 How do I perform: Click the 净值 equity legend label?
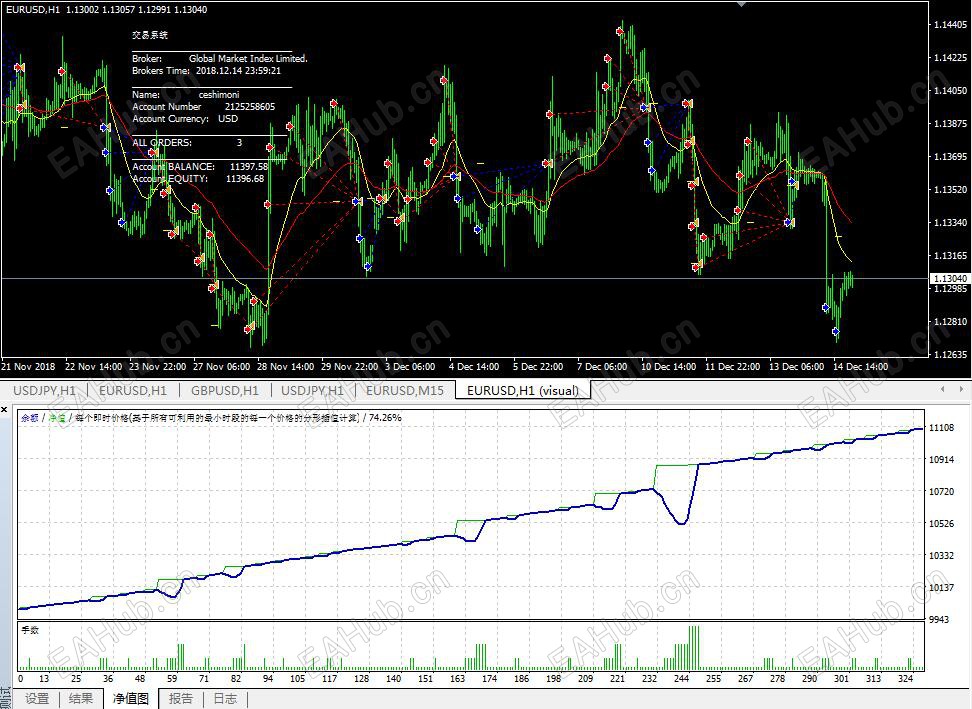pos(57,418)
